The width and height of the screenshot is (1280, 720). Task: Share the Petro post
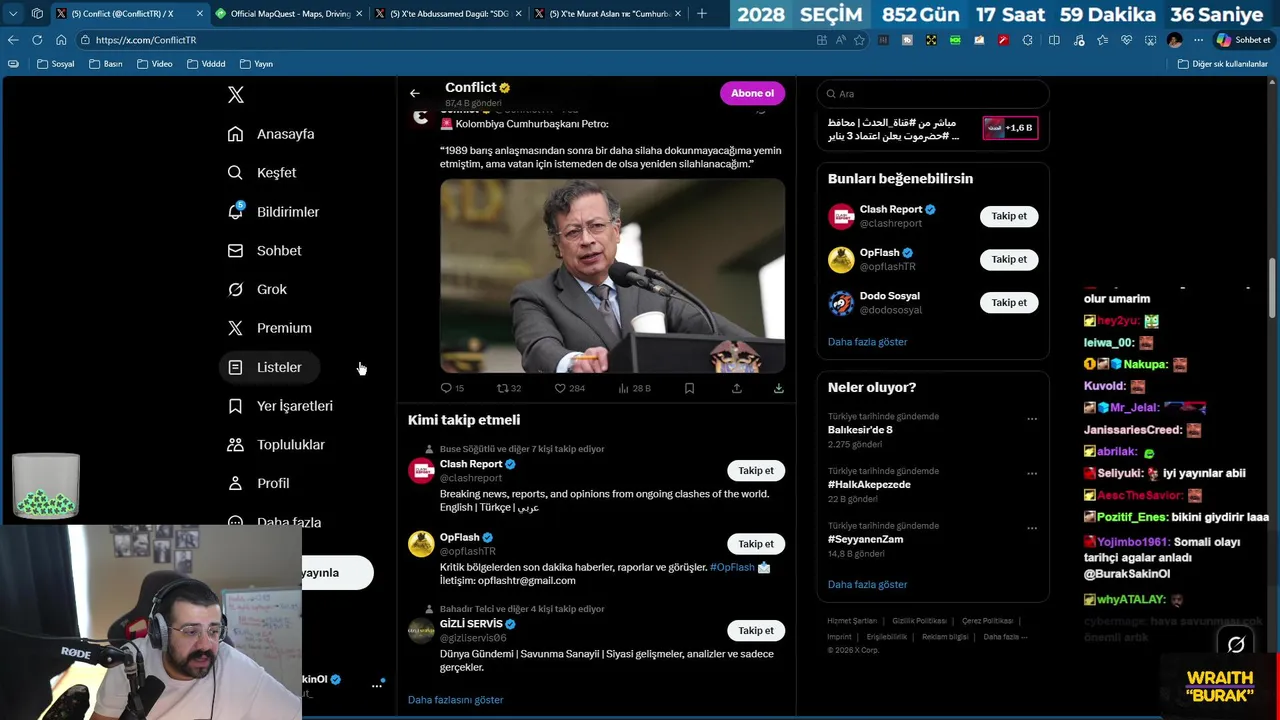tap(737, 388)
